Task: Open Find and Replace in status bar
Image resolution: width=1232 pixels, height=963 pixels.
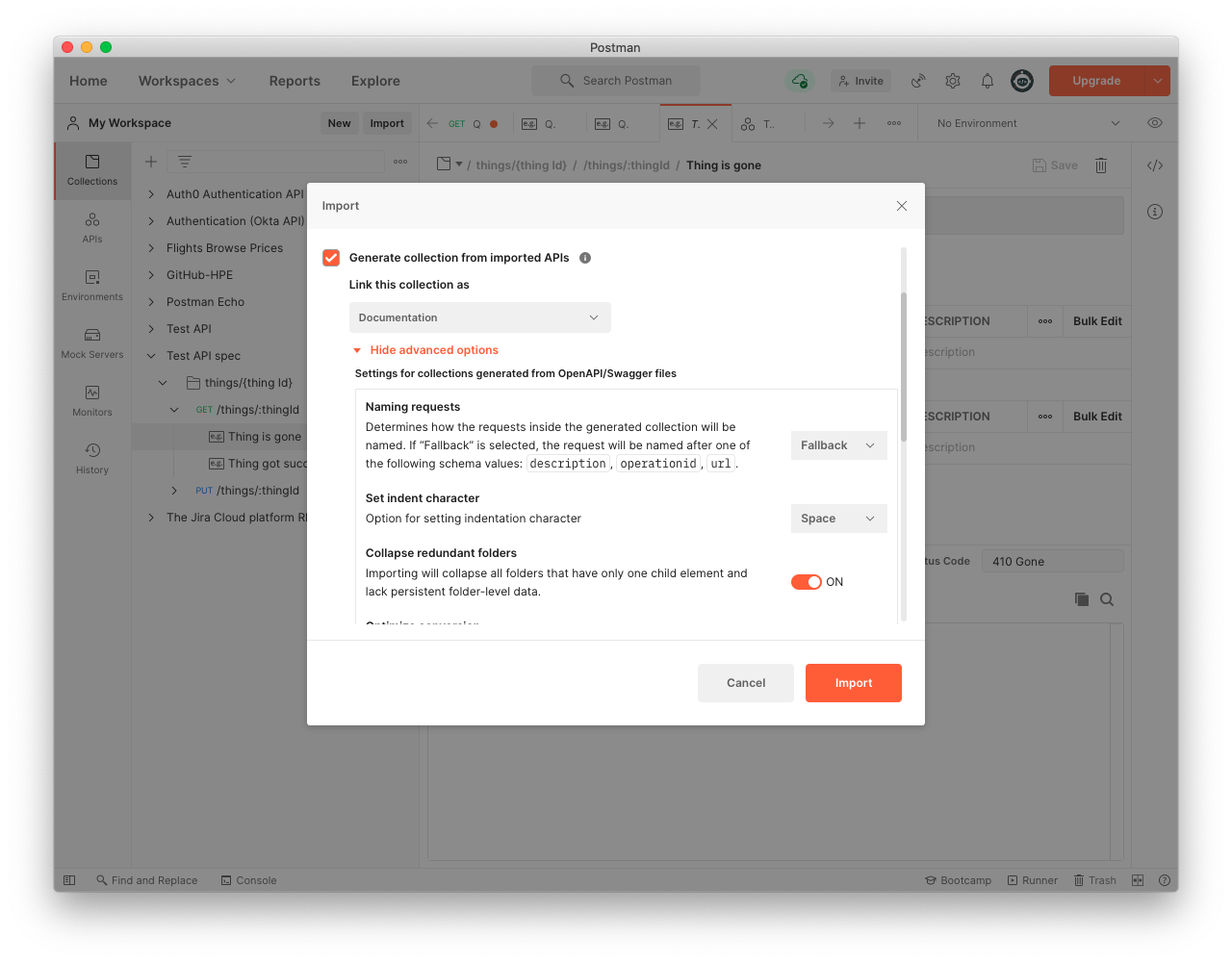Action: 146,880
